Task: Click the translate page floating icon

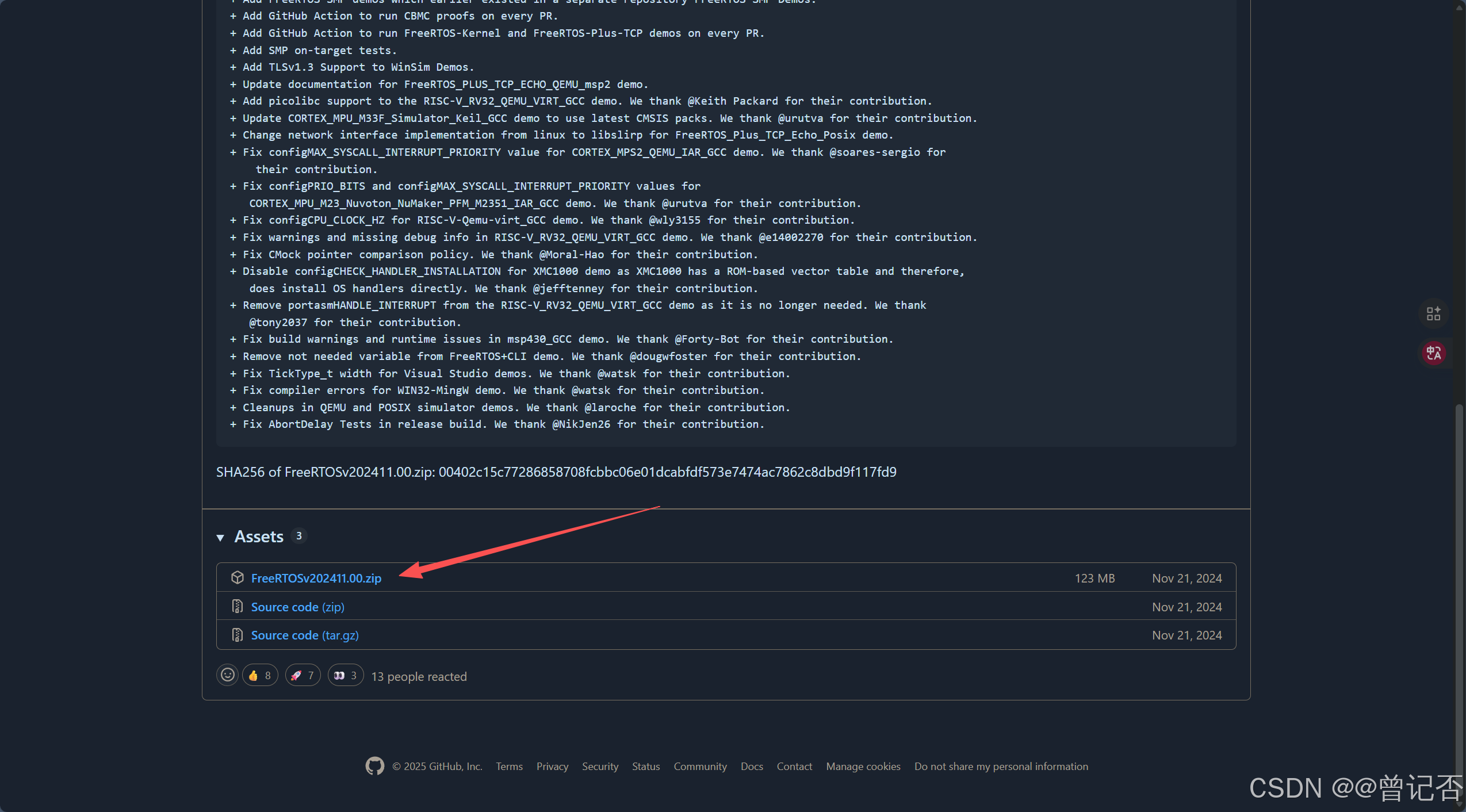Action: 1434,353
